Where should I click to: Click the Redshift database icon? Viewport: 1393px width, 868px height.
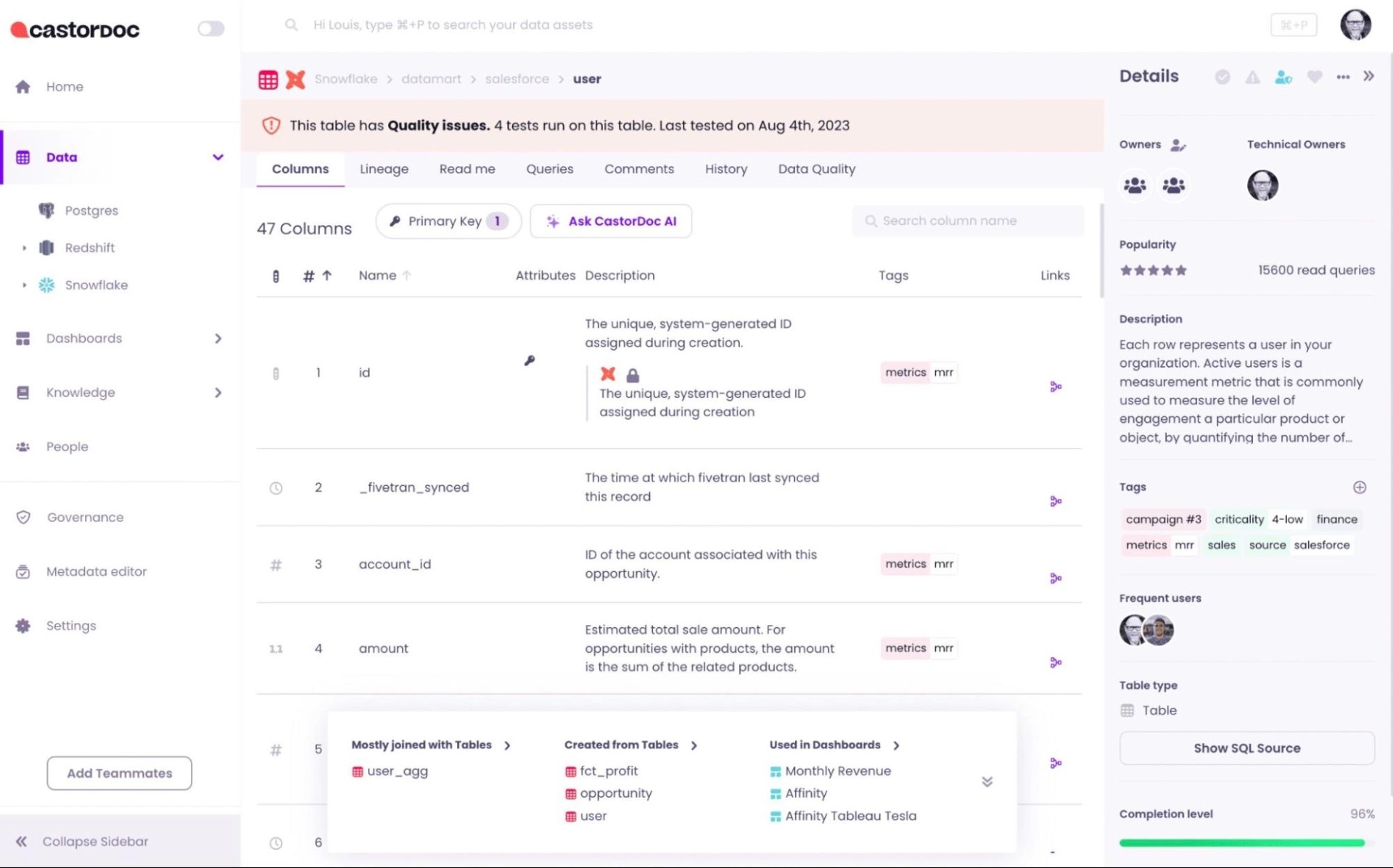[x=46, y=248]
